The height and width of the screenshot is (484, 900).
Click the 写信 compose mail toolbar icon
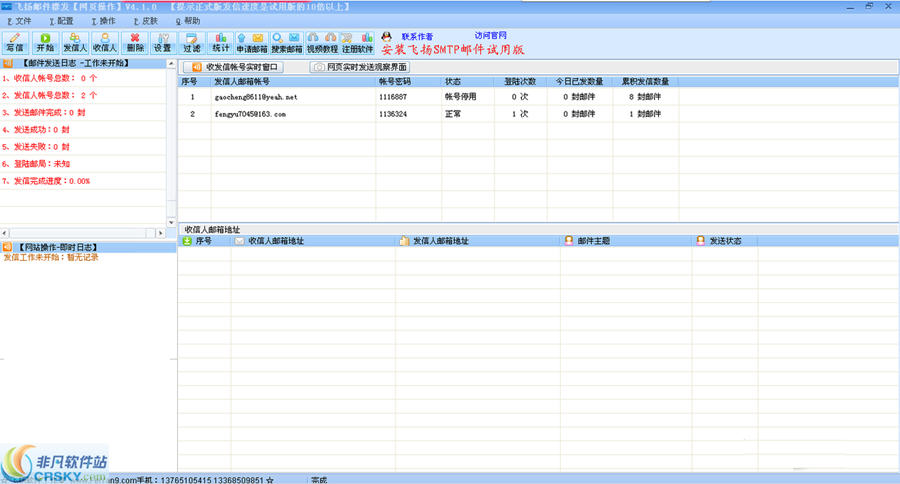click(x=15, y=43)
